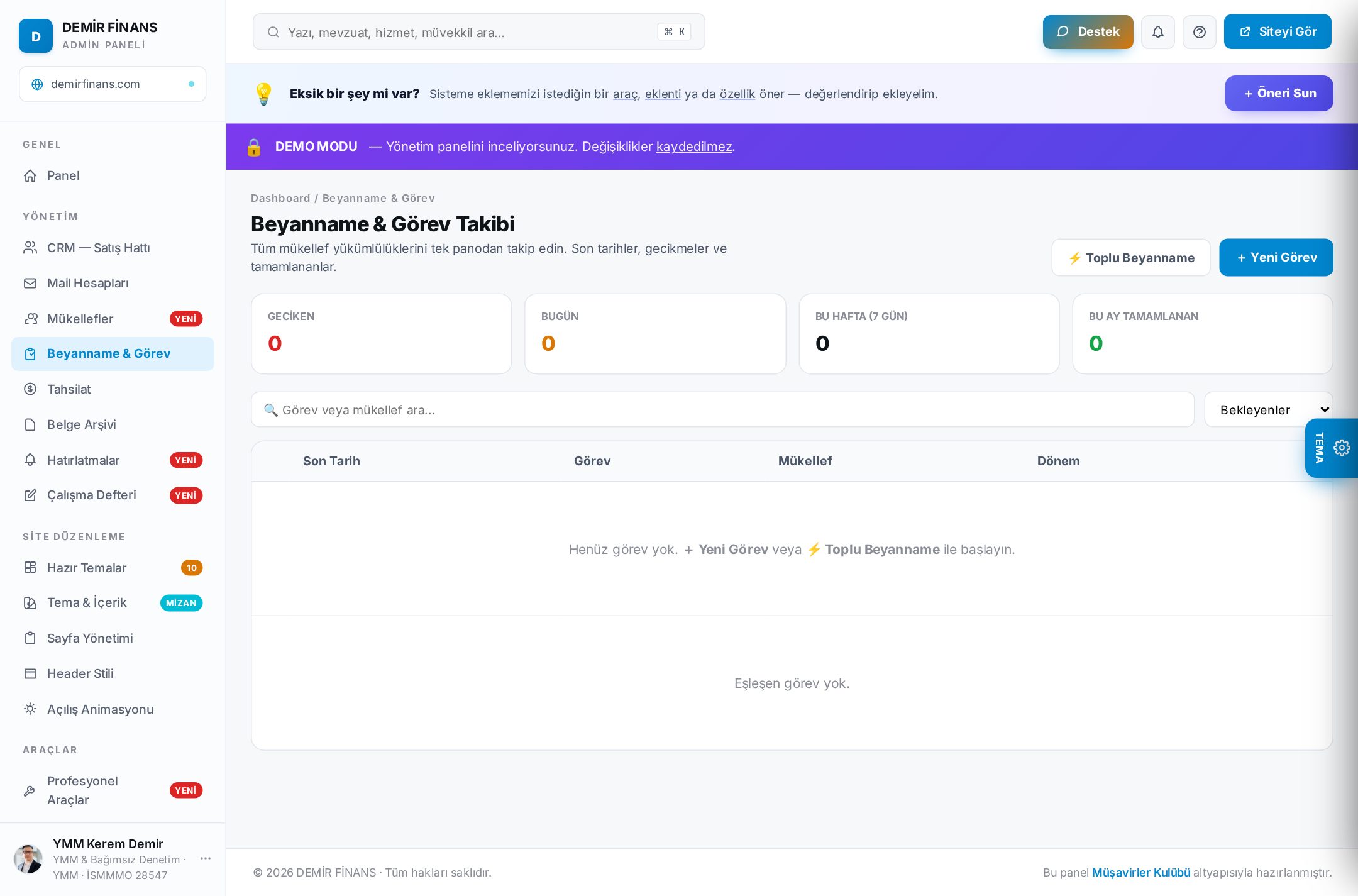The width and height of the screenshot is (1358, 896).
Task: Click the Tahsilat dollar coin icon
Action: point(30,389)
